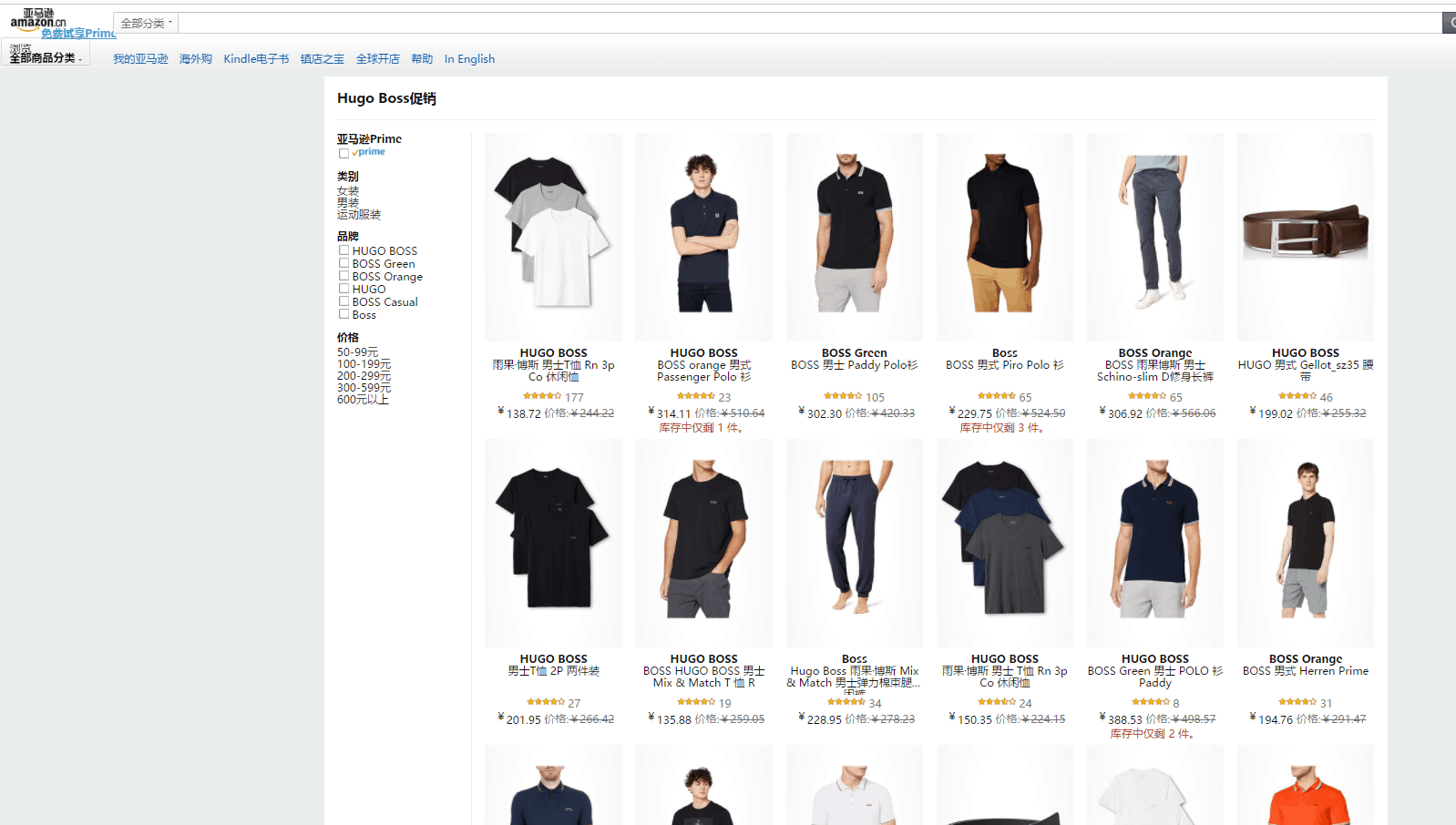1456x825 pixels.
Task: Click star rating of Passenger Polo 衫
Action: click(696, 396)
